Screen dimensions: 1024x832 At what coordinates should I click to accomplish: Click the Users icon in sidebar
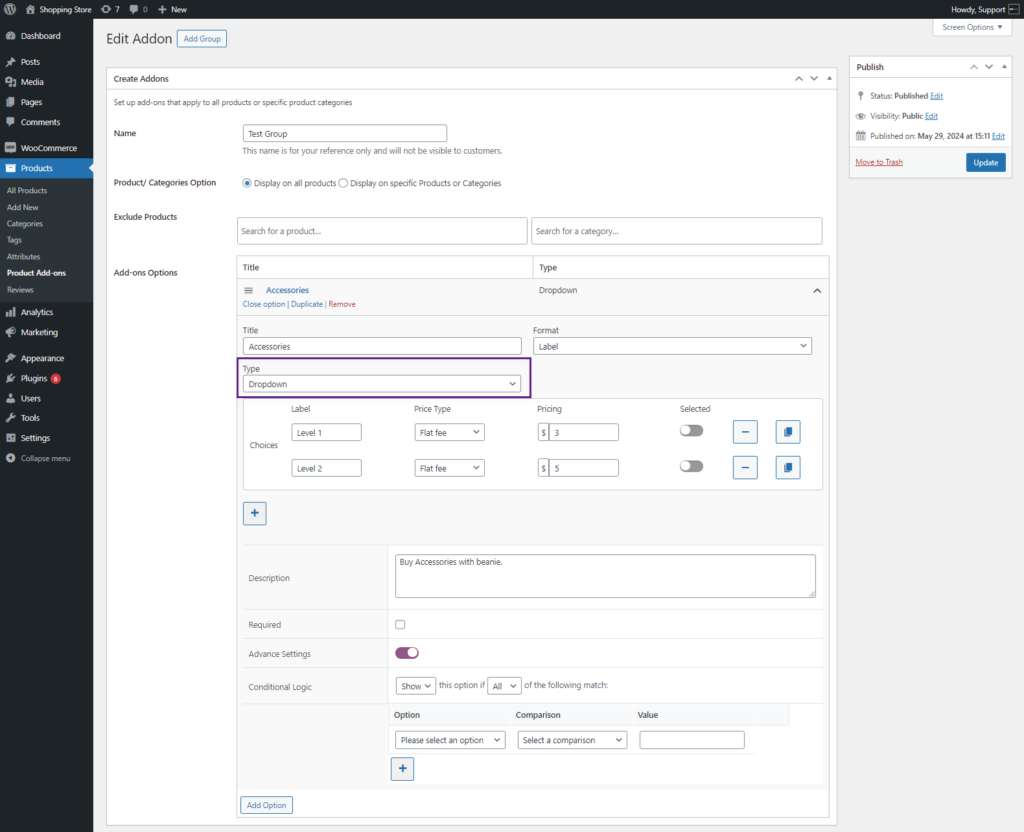pos(10,398)
